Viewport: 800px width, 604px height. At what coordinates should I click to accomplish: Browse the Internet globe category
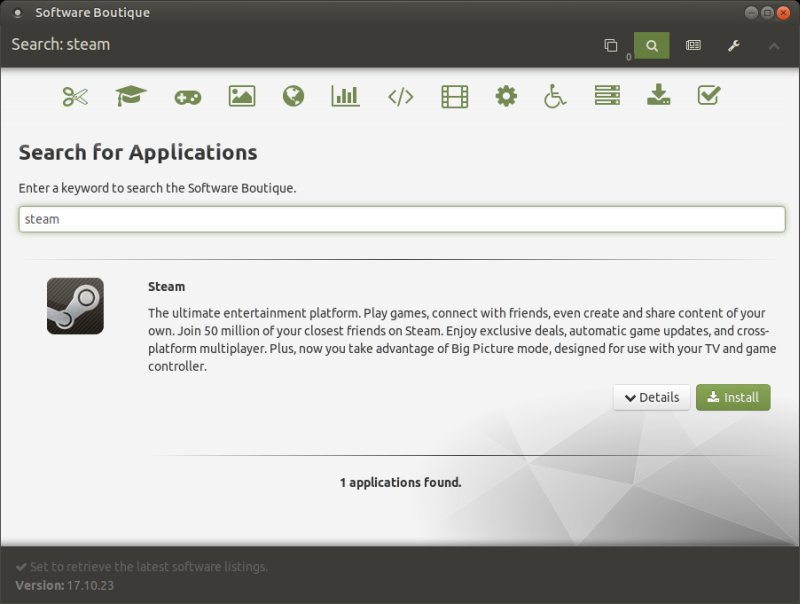point(293,96)
